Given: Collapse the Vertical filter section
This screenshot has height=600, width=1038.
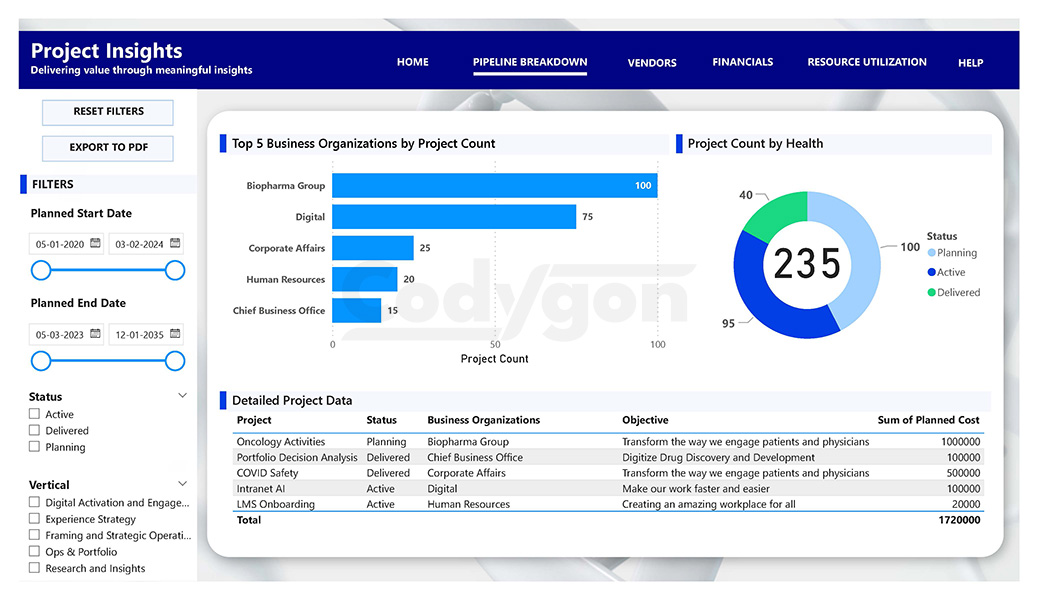Looking at the screenshot, I should coord(182,483).
